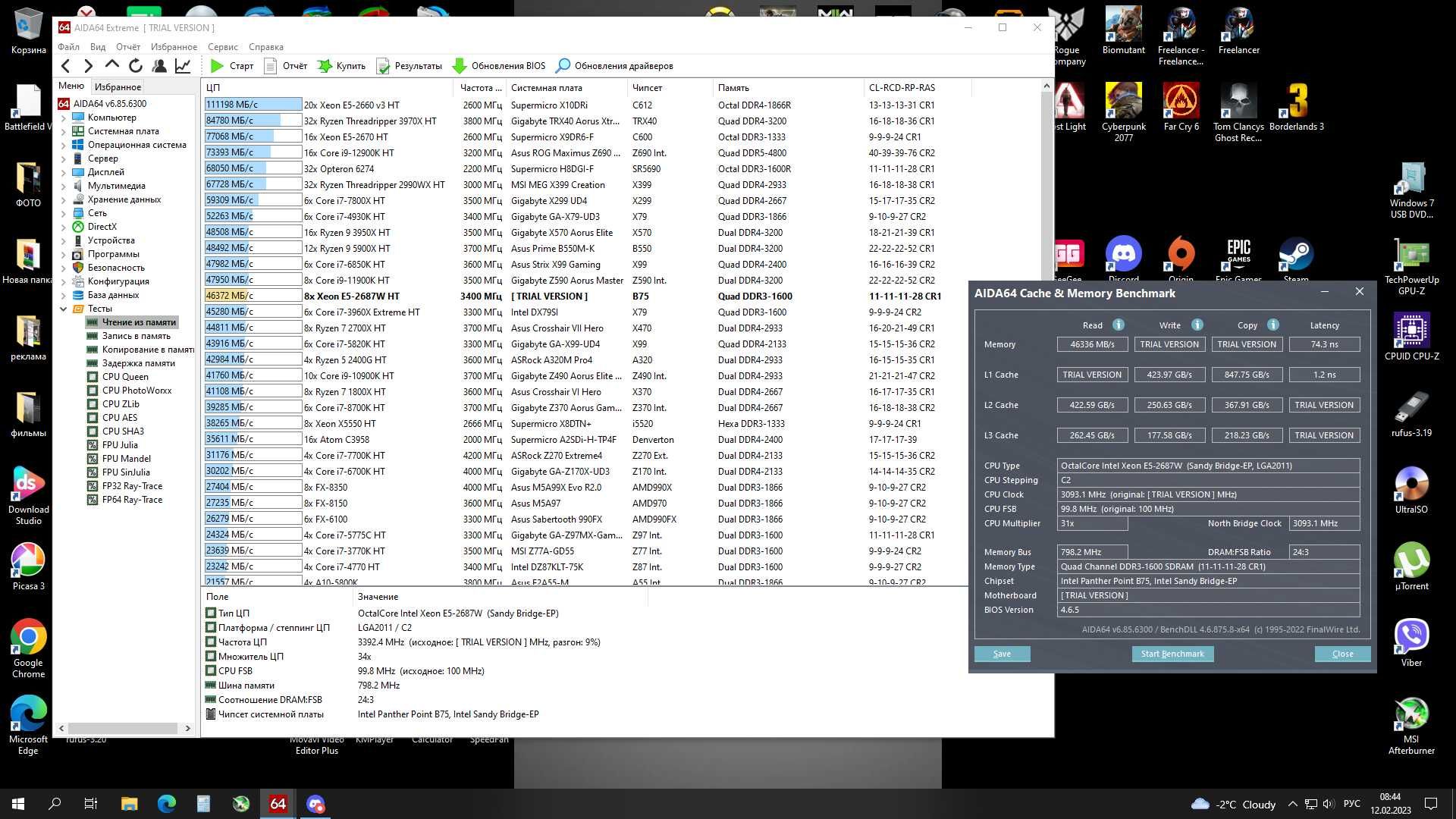The width and height of the screenshot is (1456, 819).
Task: Collapse the Тесты tree node
Action: click(x=64, y=309)
